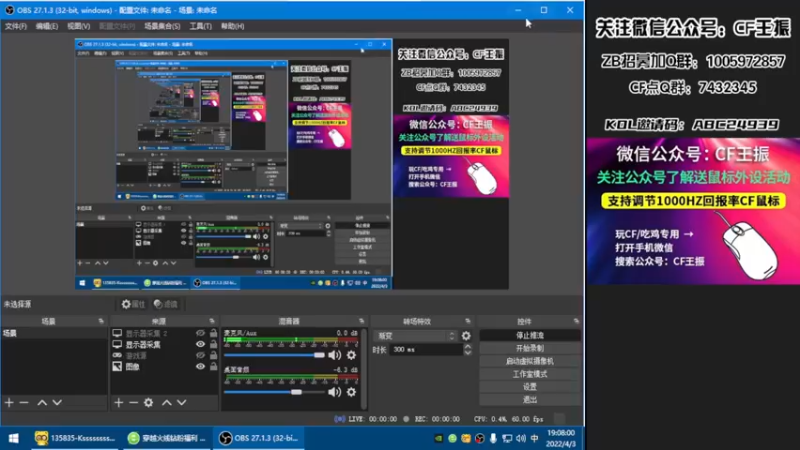
Task: Open the 渐变 transition type dropdown
Action: click(x=416, y=336)
